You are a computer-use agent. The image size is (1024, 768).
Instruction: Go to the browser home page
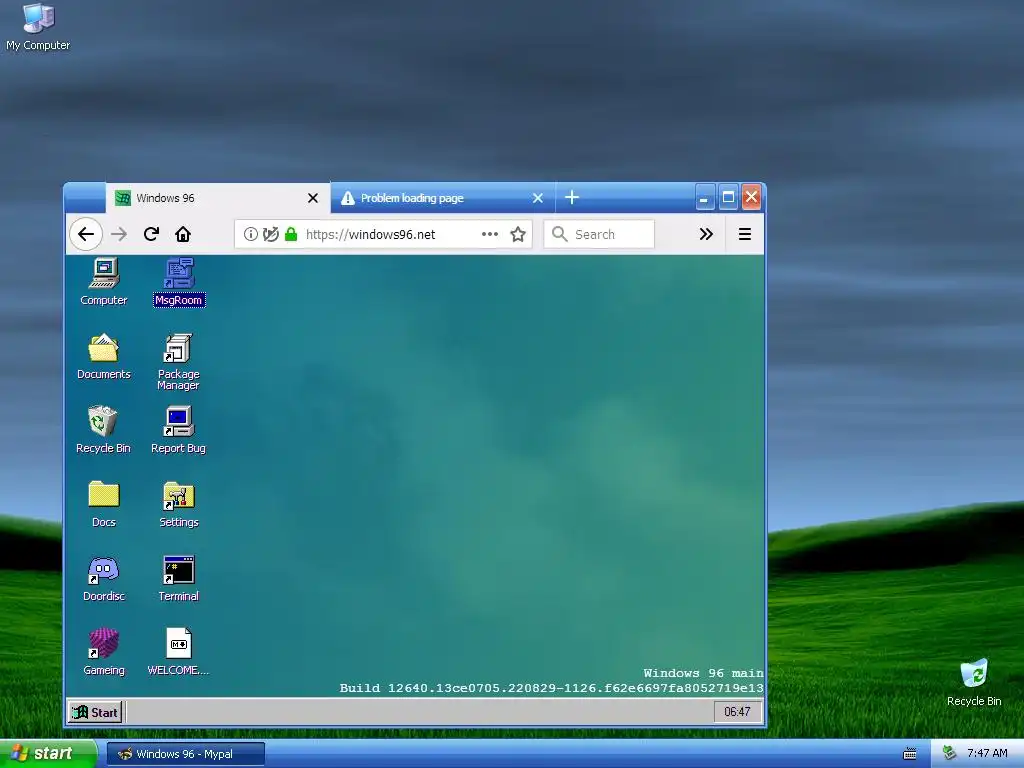pos(183,234)
